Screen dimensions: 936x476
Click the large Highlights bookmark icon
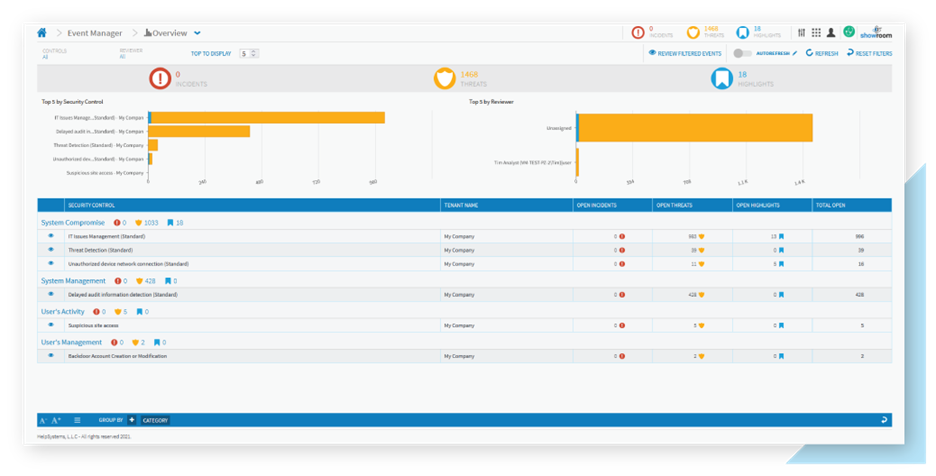coord(720,78)
